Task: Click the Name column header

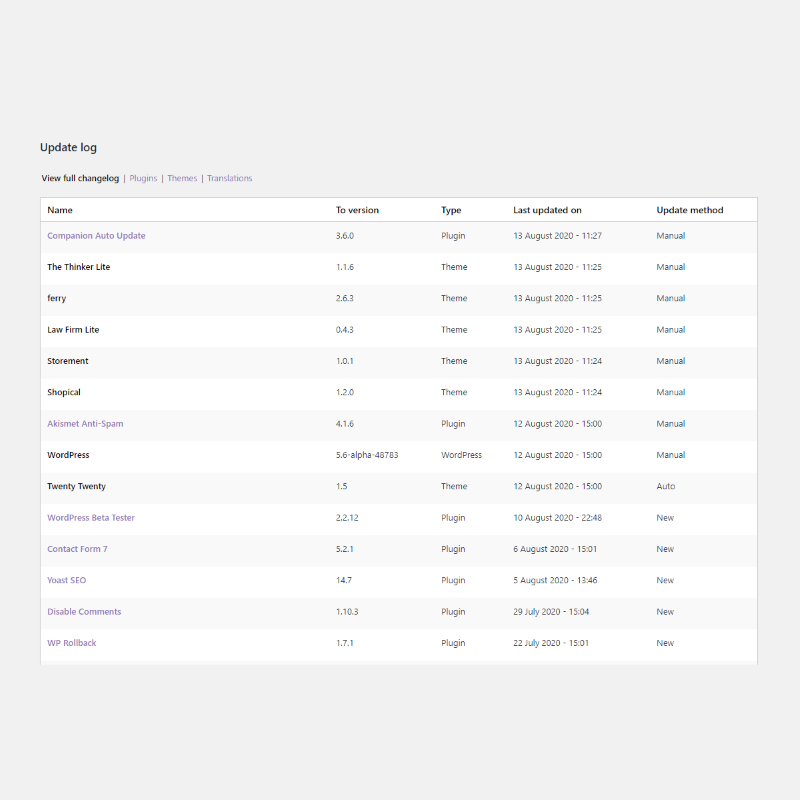Action: click(60, 210)
